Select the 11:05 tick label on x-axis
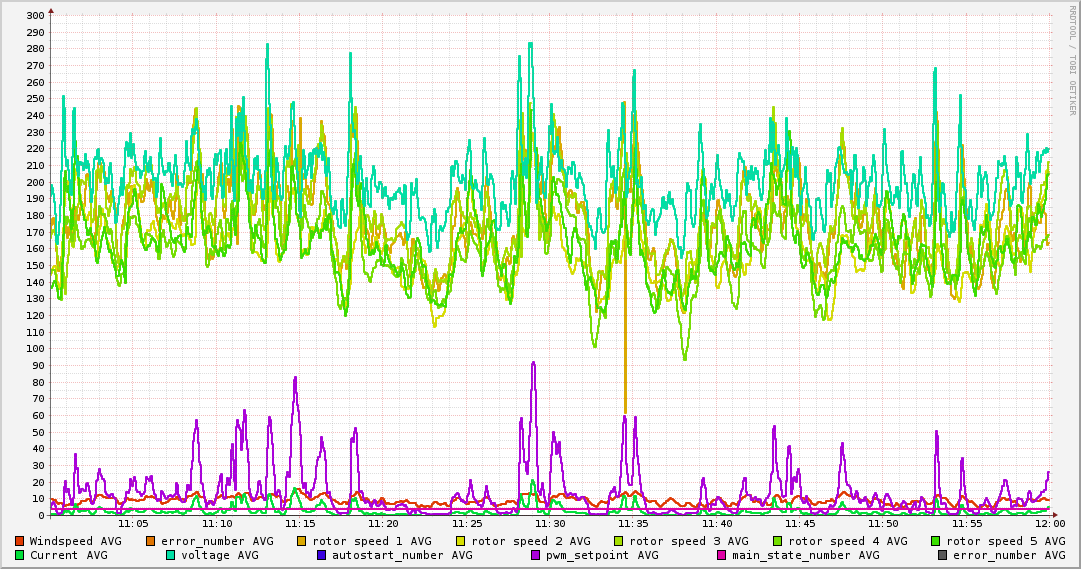 pyautogui.click(x=133, y=523)
